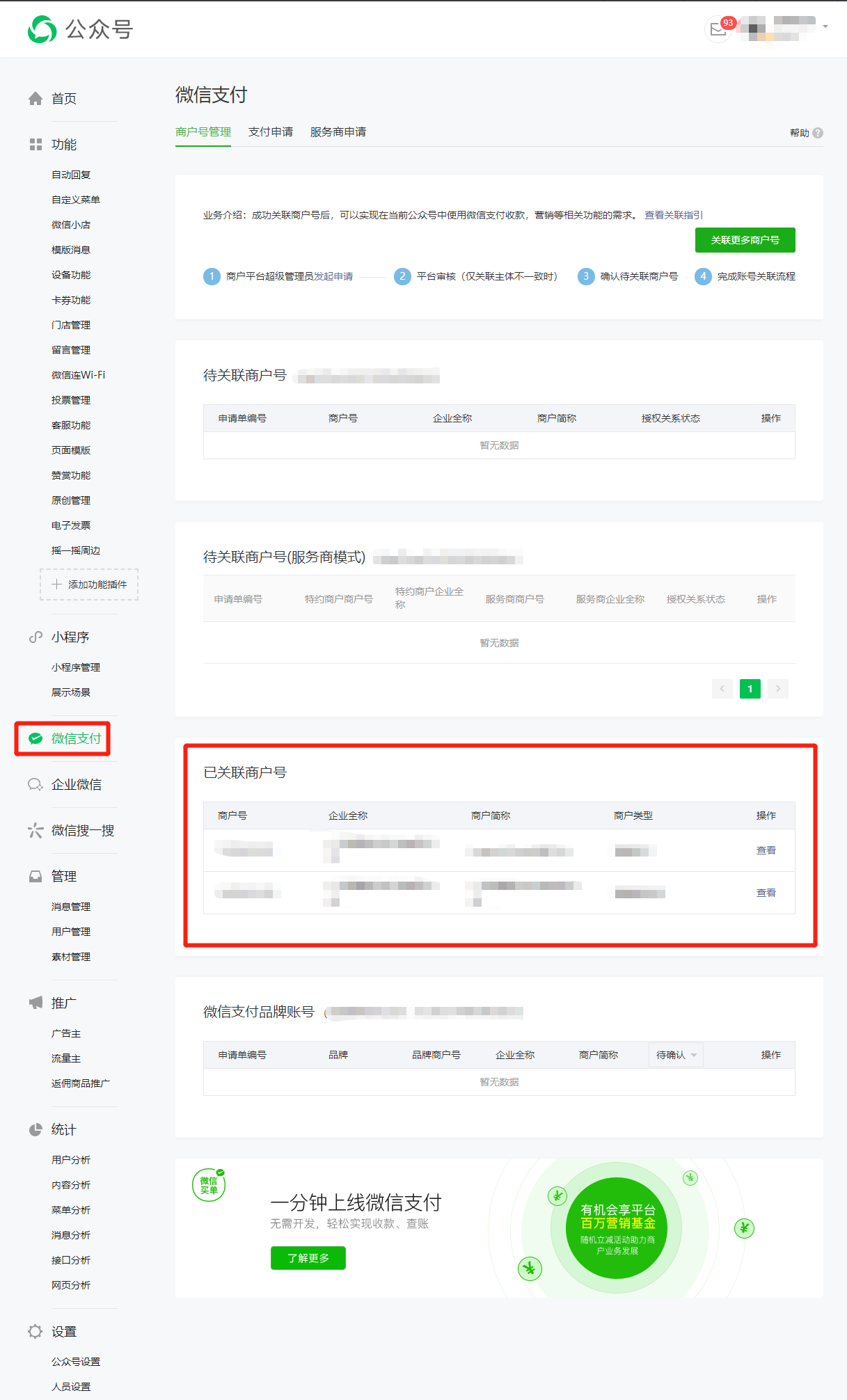Open the inbox notification icon with 93 badge

(718, 29)
